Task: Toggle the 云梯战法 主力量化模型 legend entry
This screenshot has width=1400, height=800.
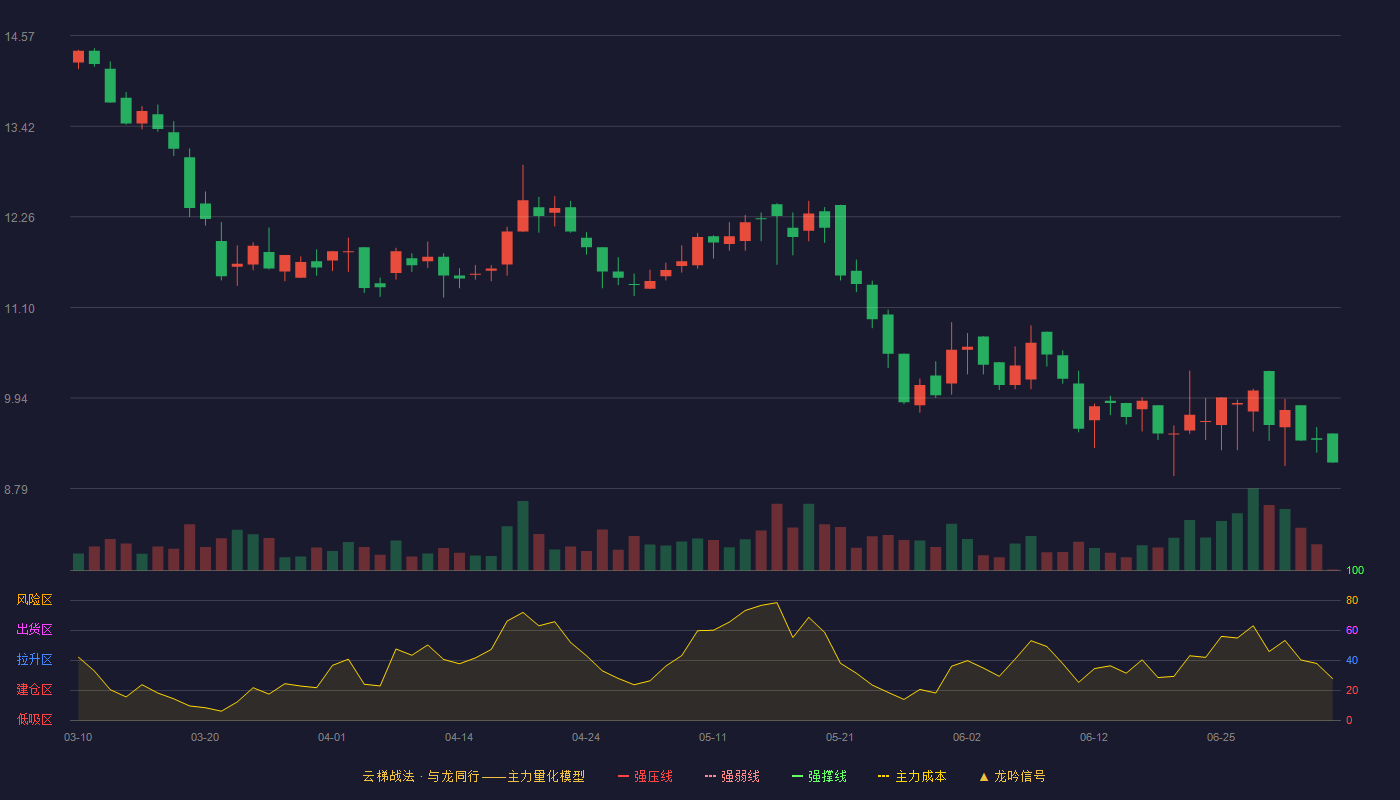Action: click(474, 776)
